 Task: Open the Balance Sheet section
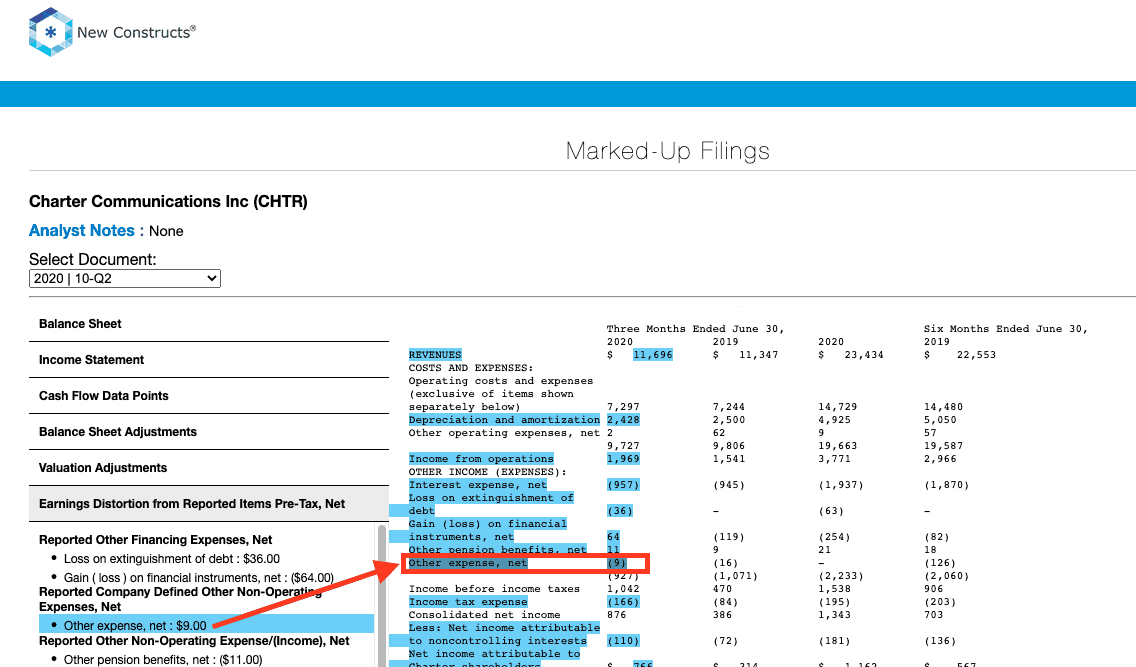(x=209, y=324)
